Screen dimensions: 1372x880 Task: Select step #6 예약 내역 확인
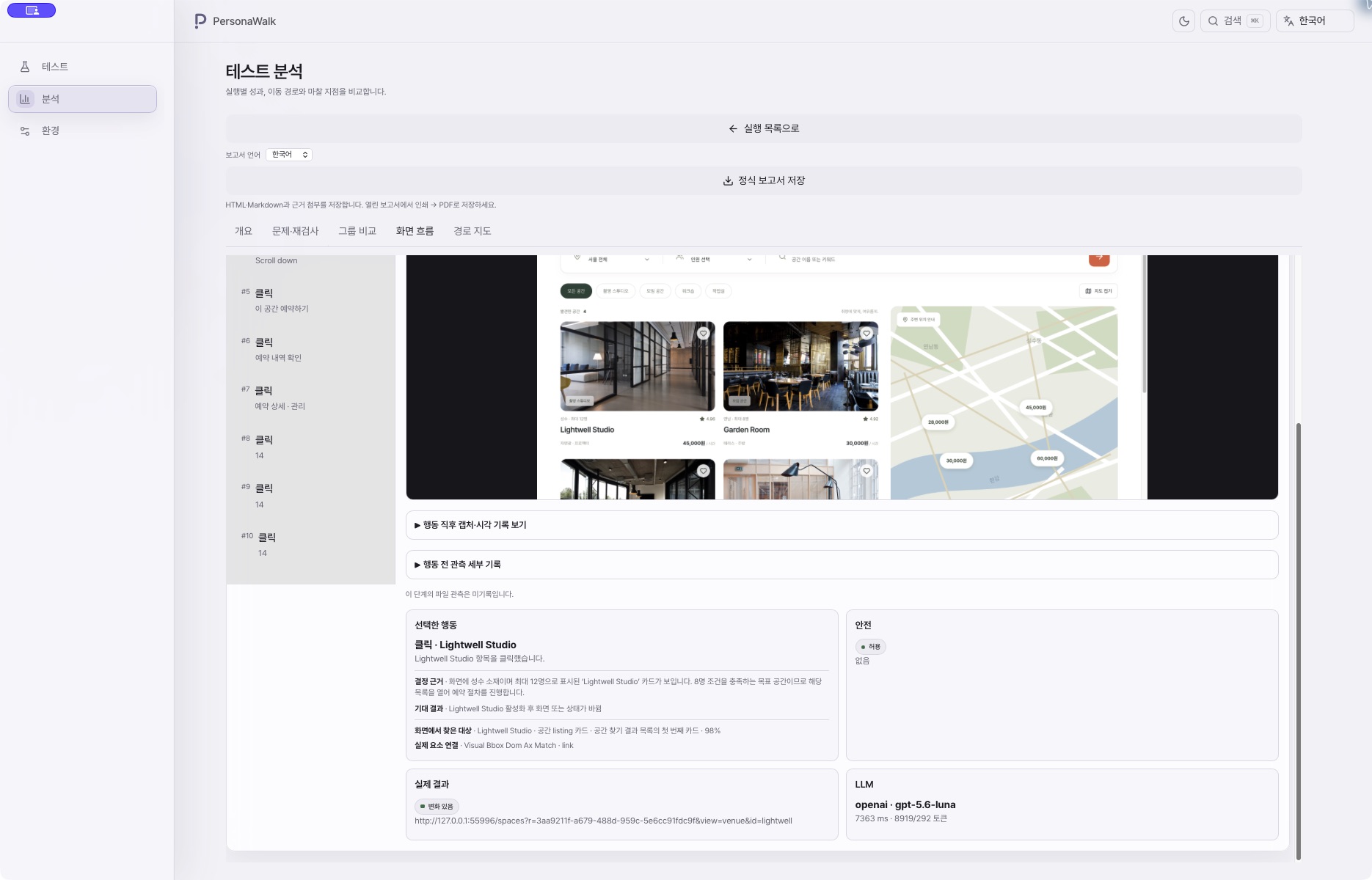pos(311,349)
